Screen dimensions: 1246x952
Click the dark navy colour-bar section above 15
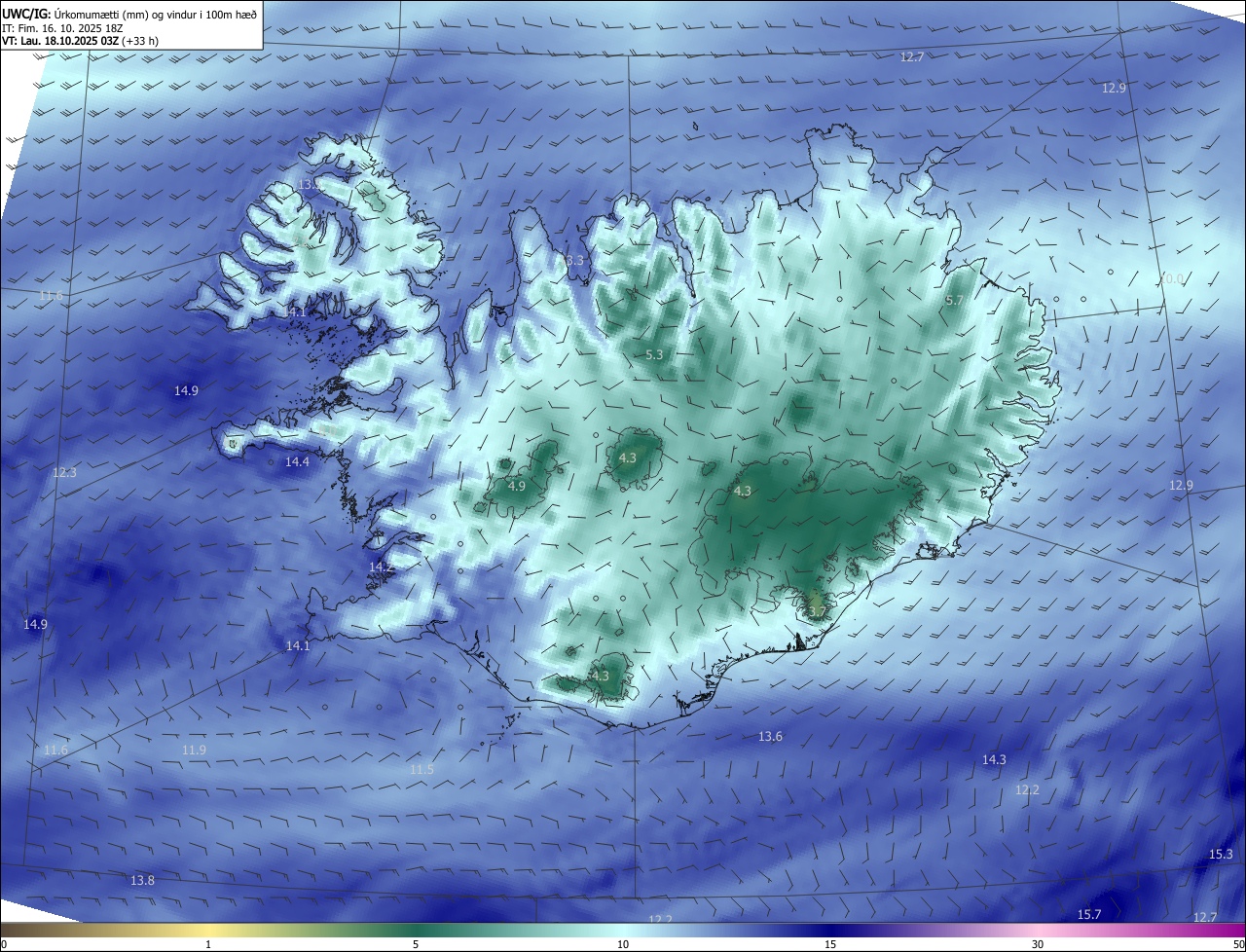tap(830, 930)
